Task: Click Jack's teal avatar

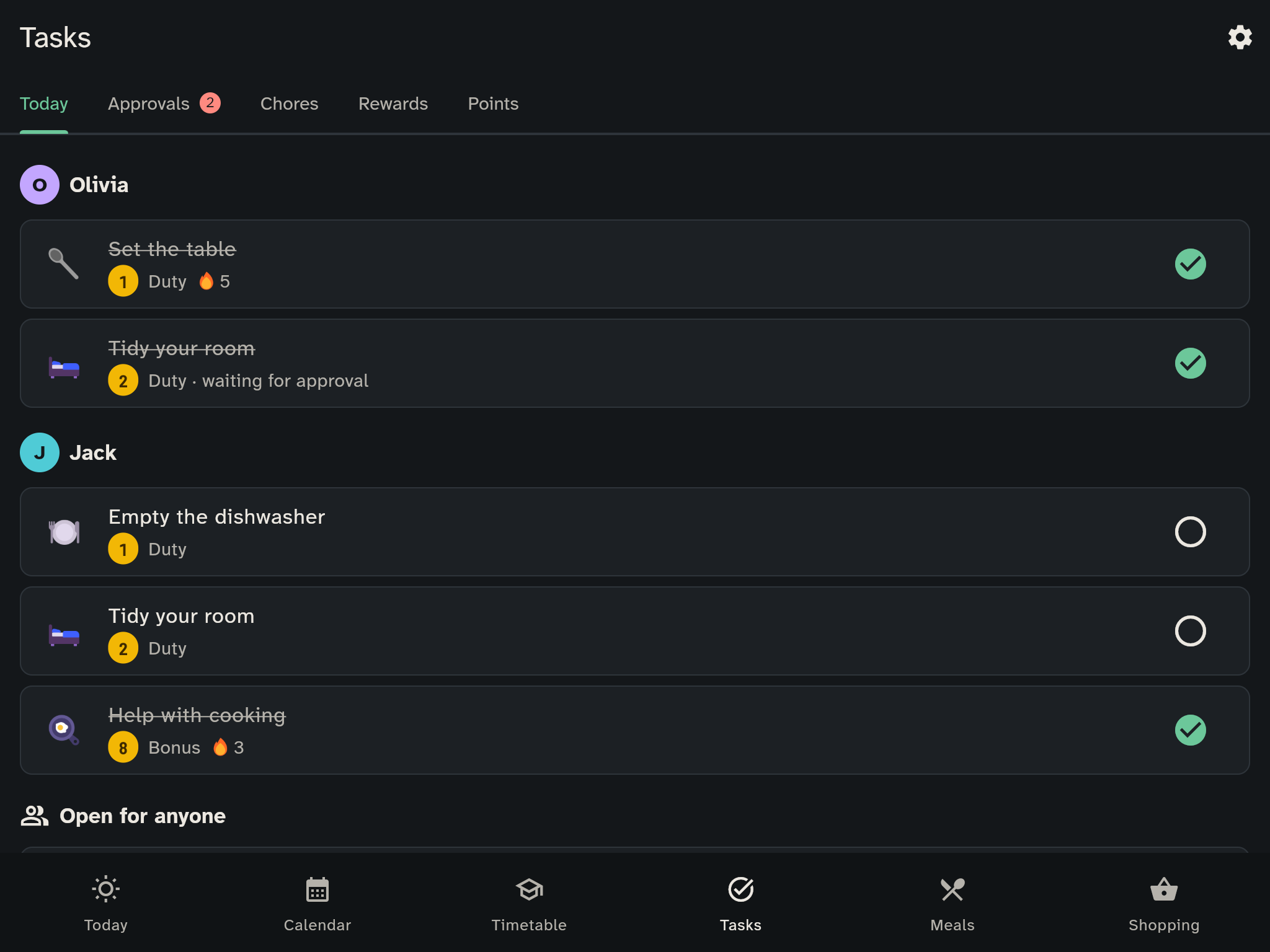Action: click(40, 452)
